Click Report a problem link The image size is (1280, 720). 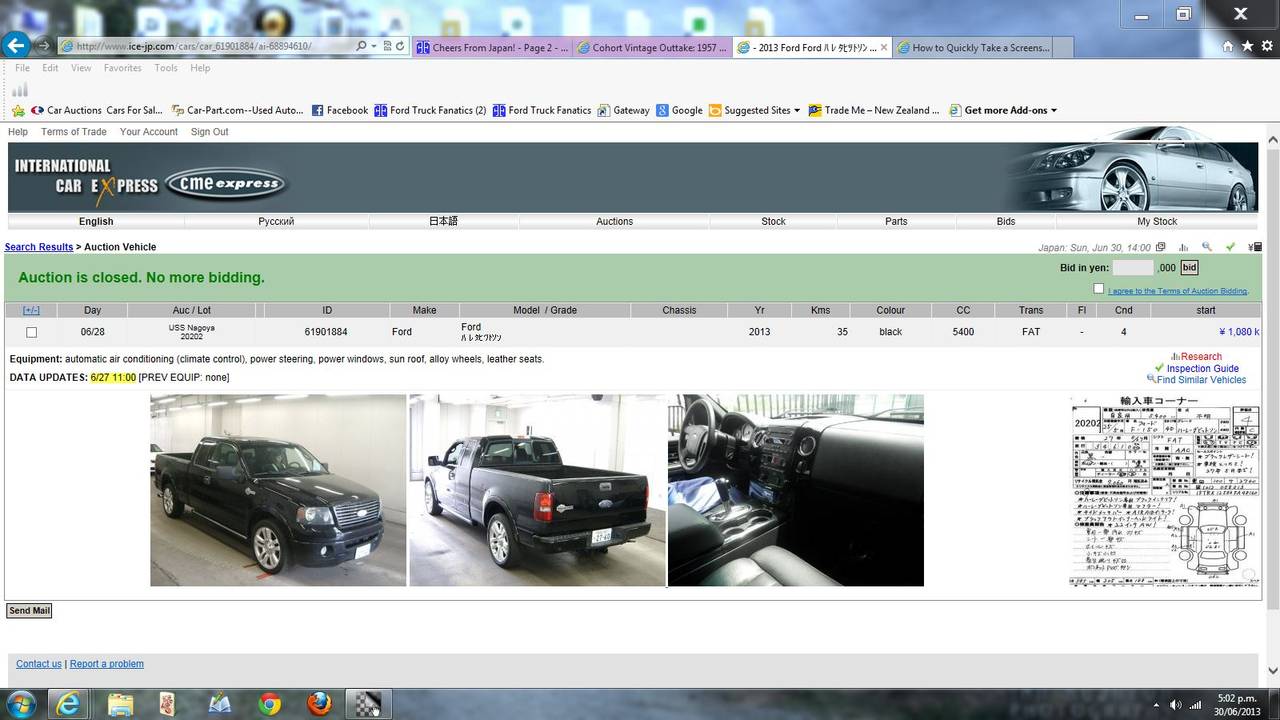[107, 664]
